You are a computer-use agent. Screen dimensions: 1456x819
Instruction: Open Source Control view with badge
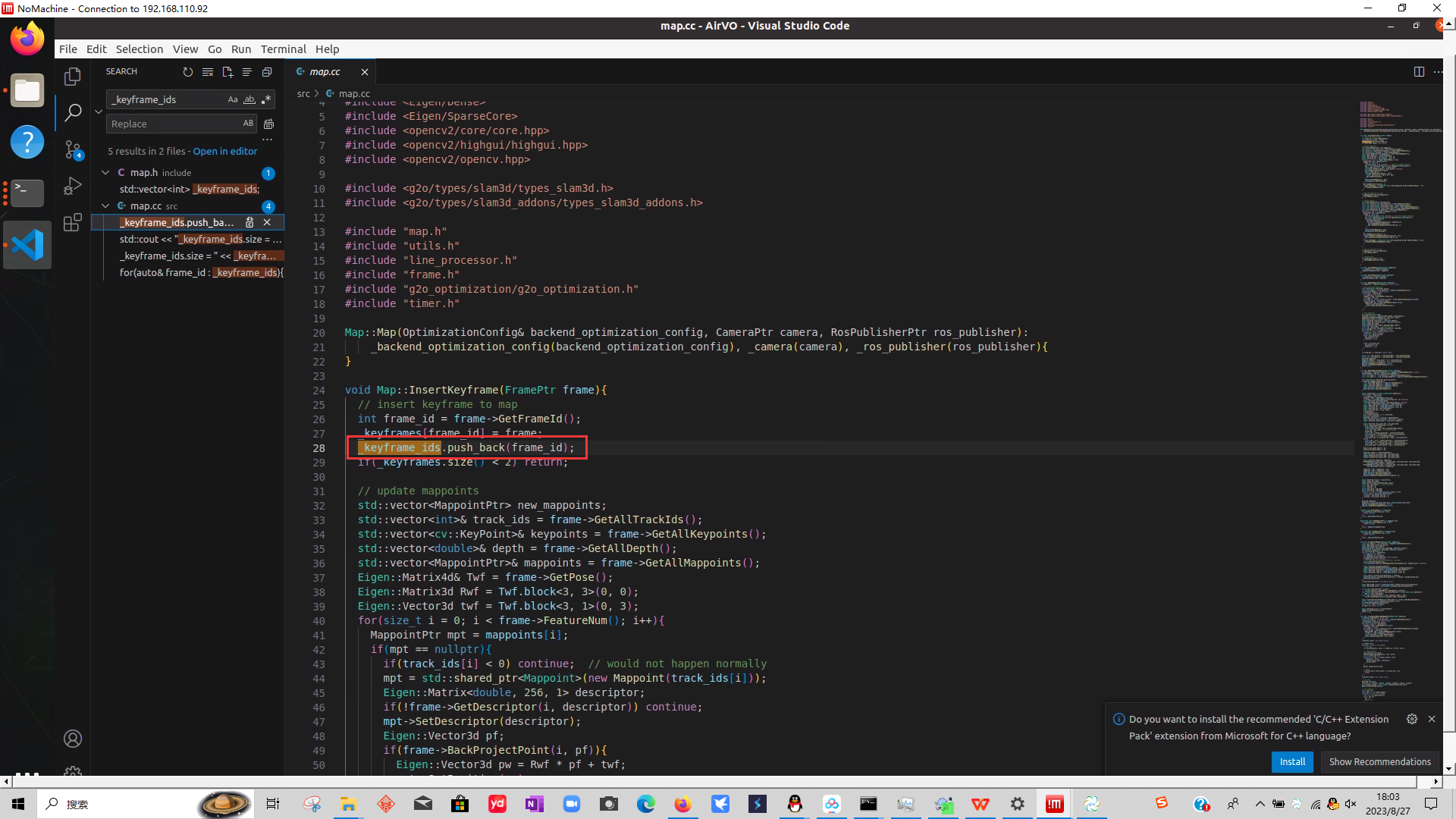(x=73, y=149)
